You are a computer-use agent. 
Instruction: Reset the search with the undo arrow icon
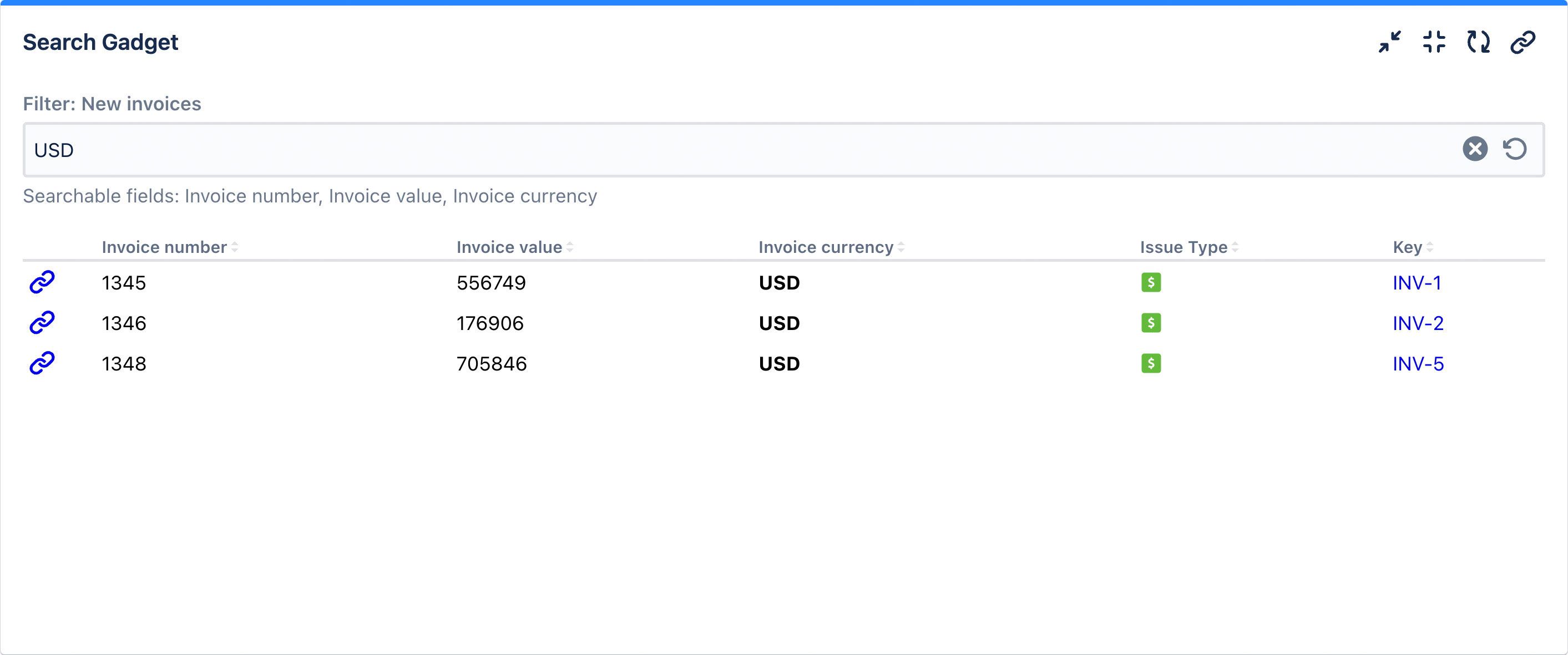[1515, 149]
